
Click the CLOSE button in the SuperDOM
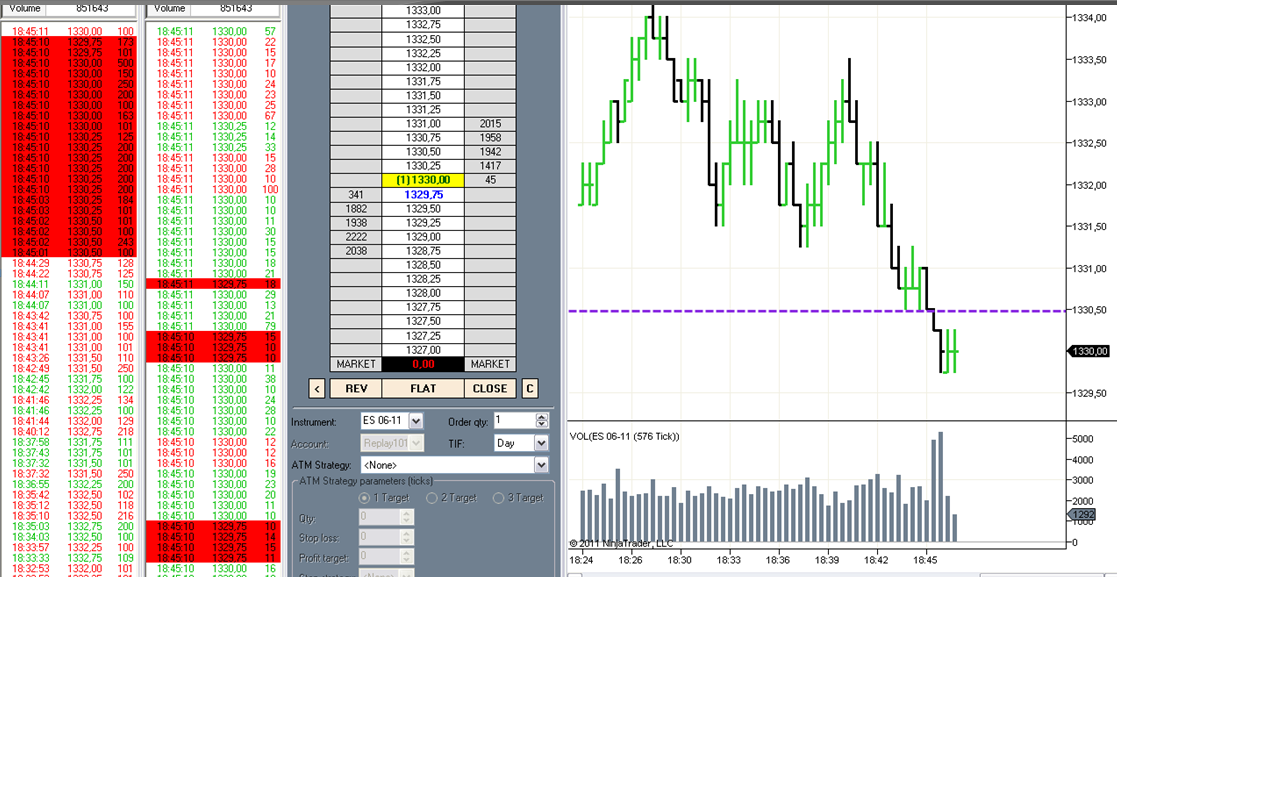point(490,389)
